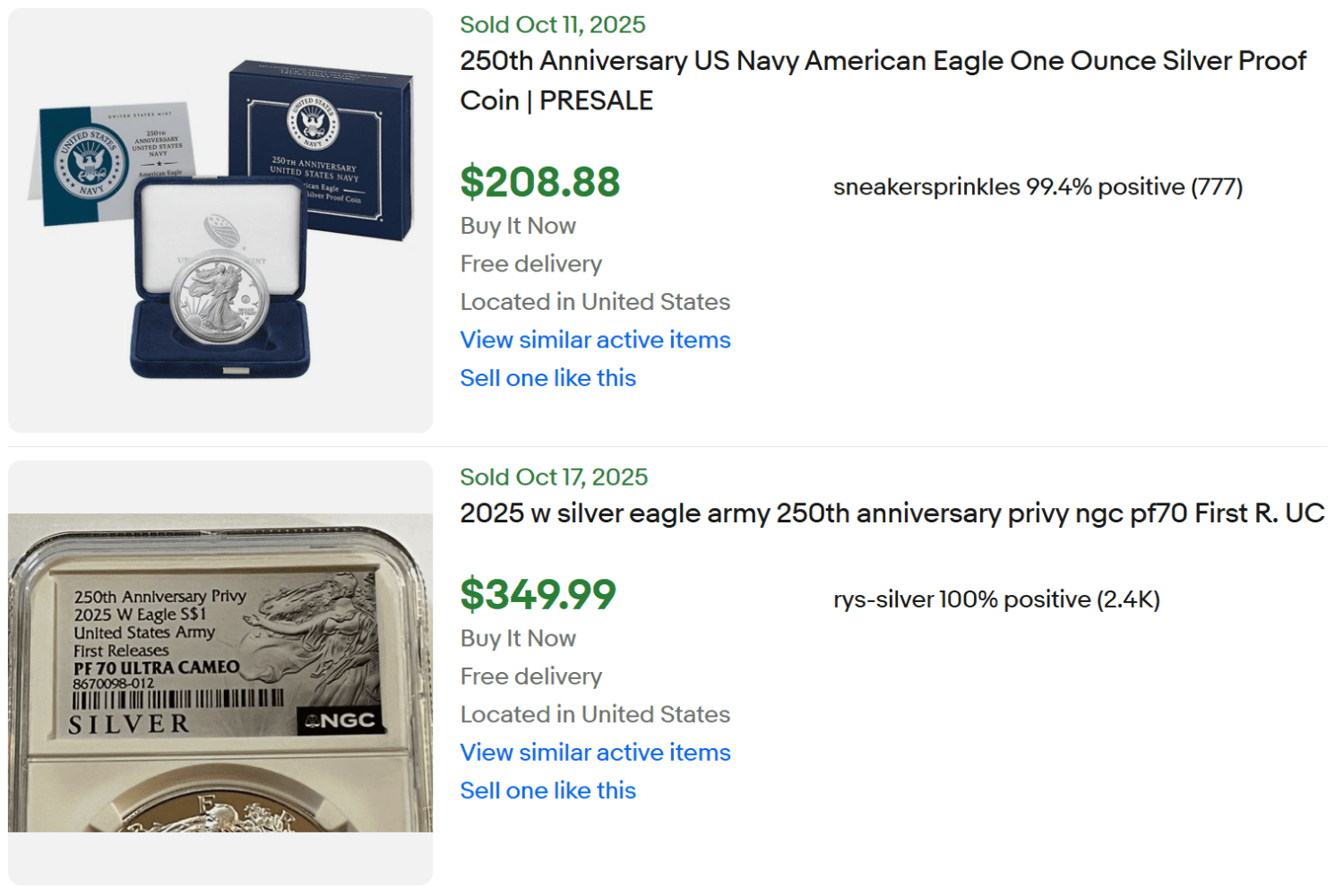Click the $208.88 sold price

coord(538,182)
